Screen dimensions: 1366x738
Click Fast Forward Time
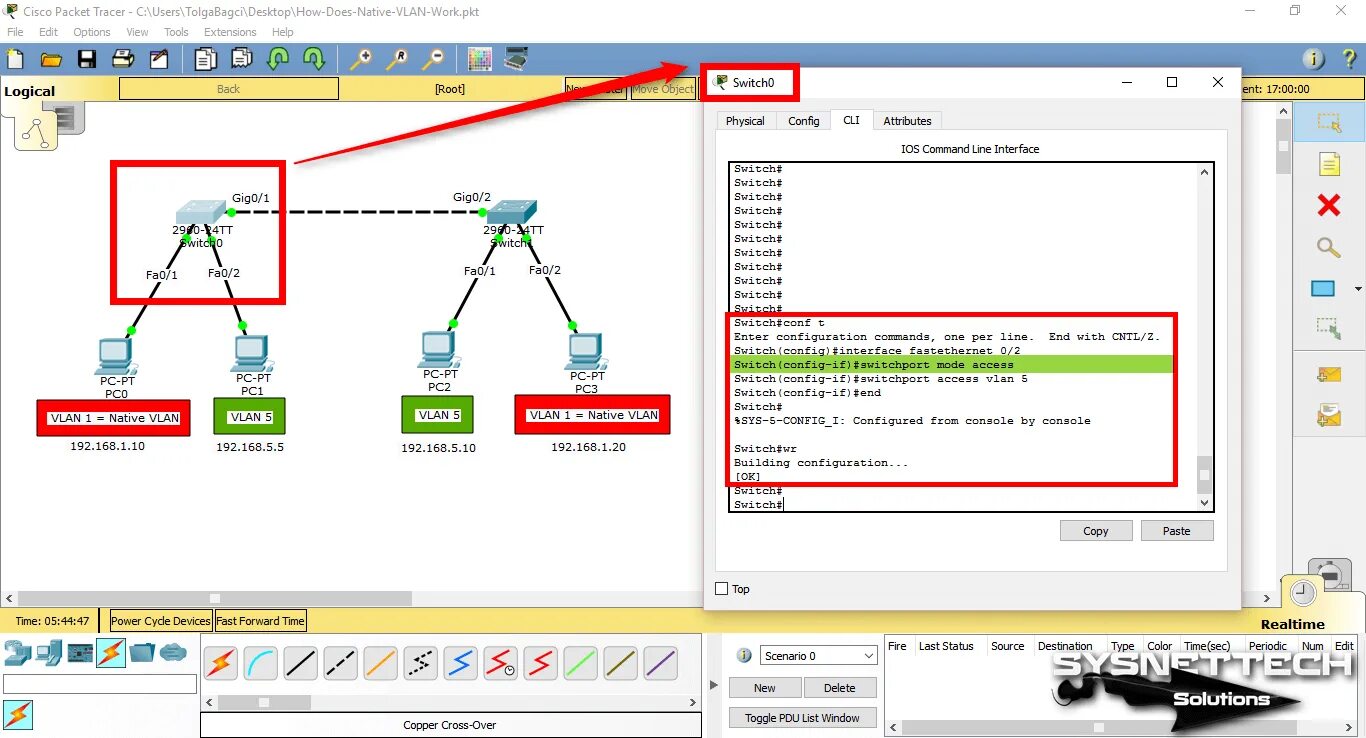pos(260,621)
